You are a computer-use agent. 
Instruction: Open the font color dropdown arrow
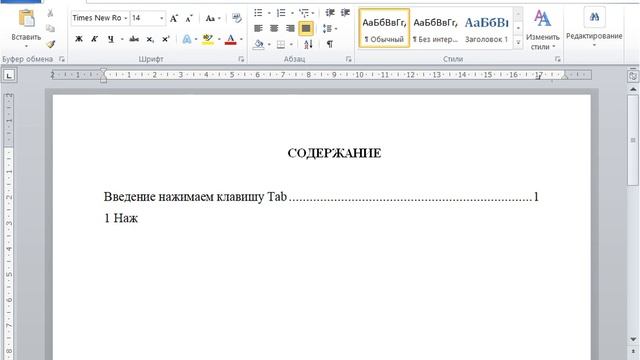[x=241, y=40]
